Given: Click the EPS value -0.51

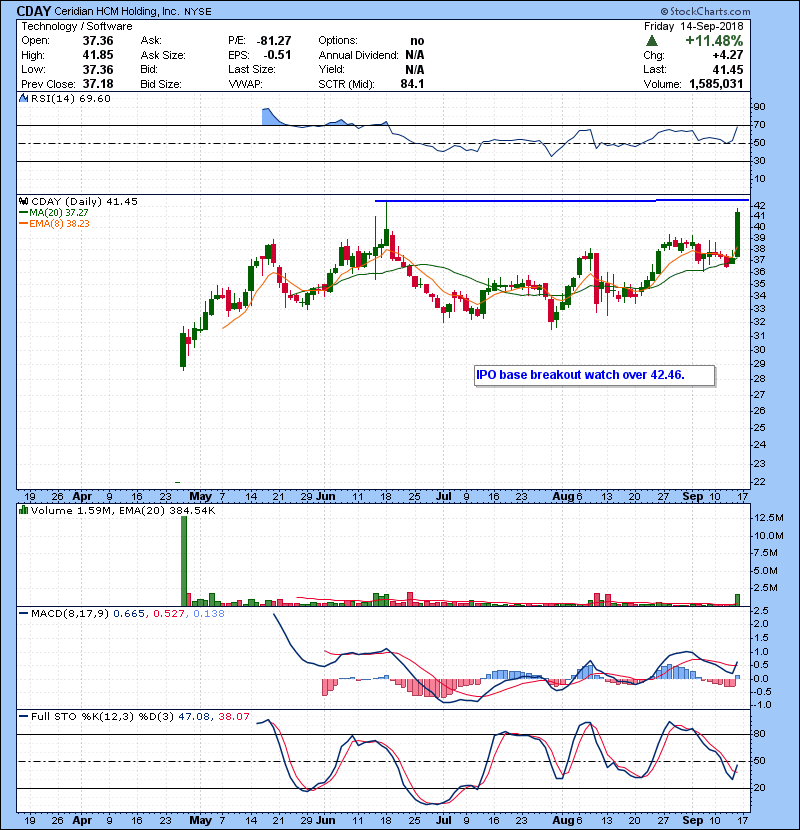Looking at the screenshot, I should coord(277,55).
